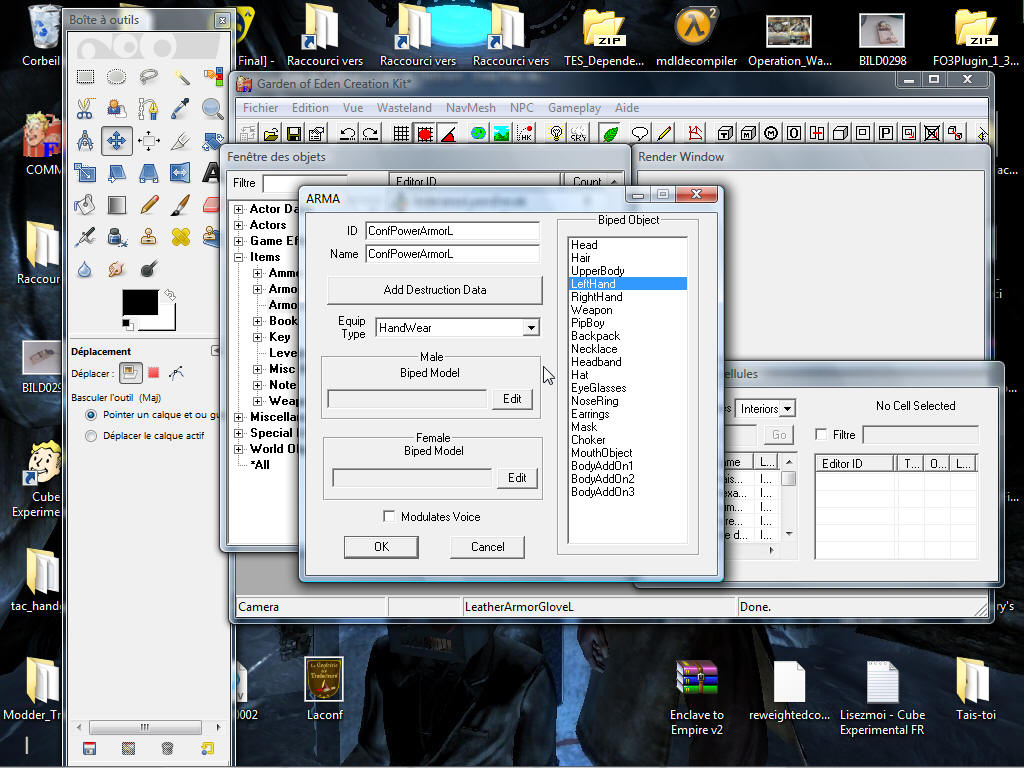
Task: Expand the Key subtree under Items
Action: (258, 338)
